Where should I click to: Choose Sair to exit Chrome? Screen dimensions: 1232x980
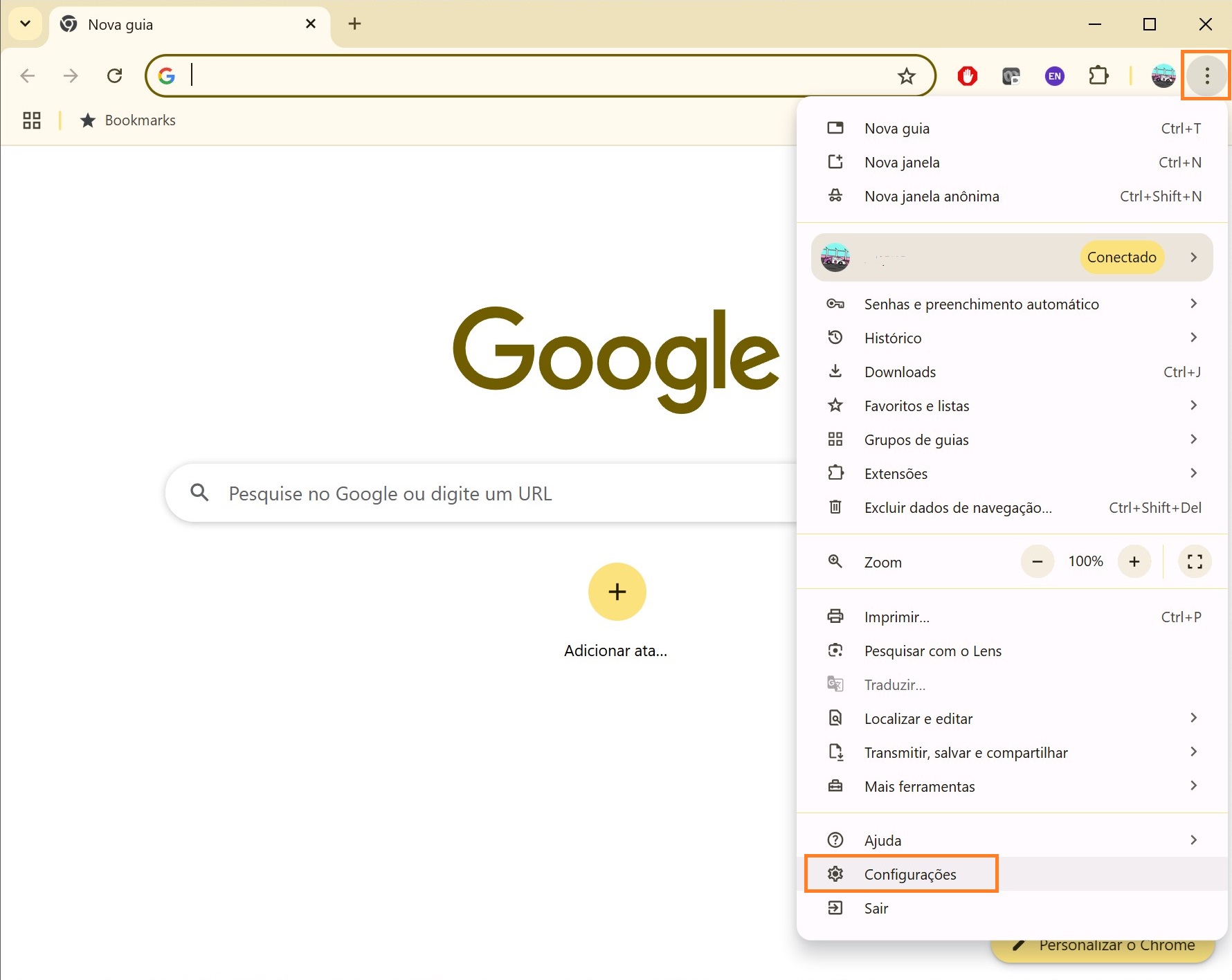(1012, 908)
